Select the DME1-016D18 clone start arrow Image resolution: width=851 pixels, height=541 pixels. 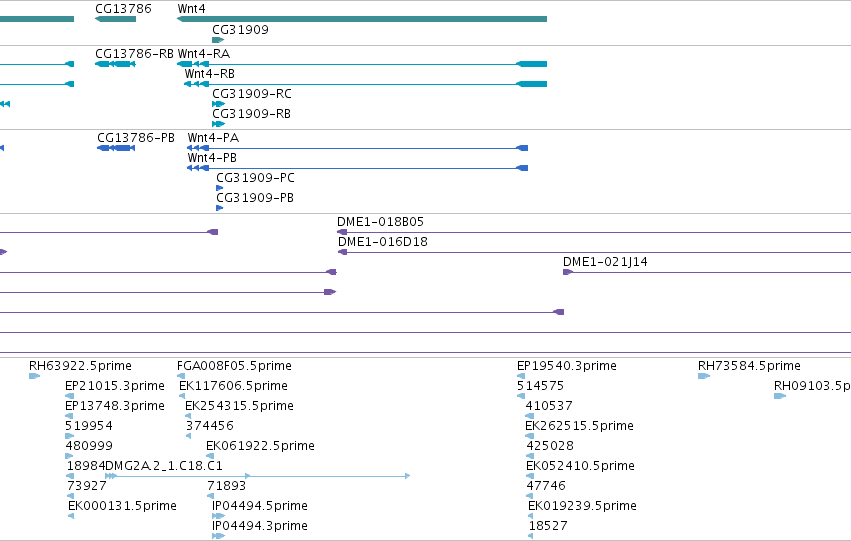[342, 252]
